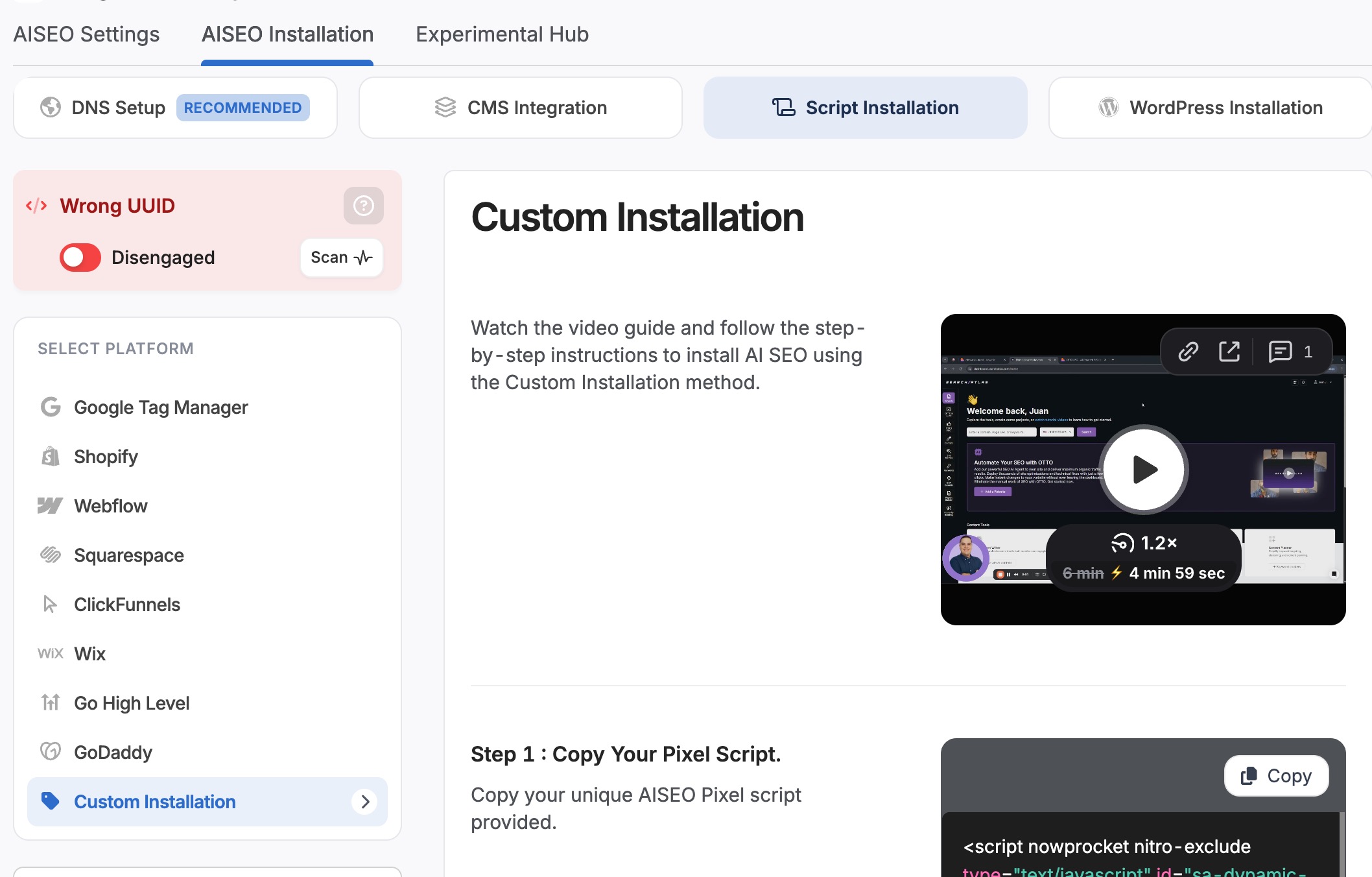Open the help icon near Wrong UUID

pos(364,206)
